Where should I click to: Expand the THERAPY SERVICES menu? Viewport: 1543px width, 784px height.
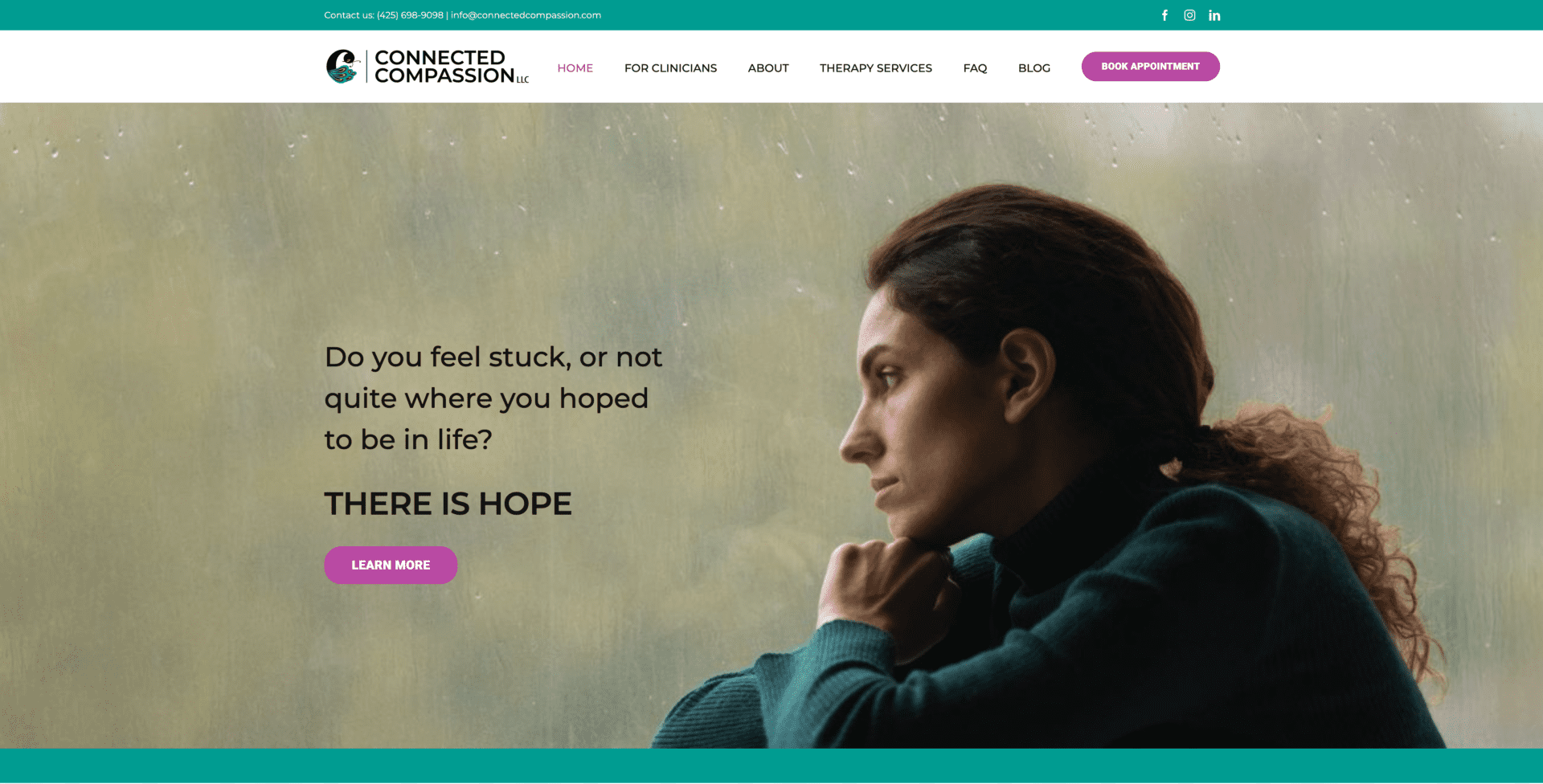coord(876,68)
